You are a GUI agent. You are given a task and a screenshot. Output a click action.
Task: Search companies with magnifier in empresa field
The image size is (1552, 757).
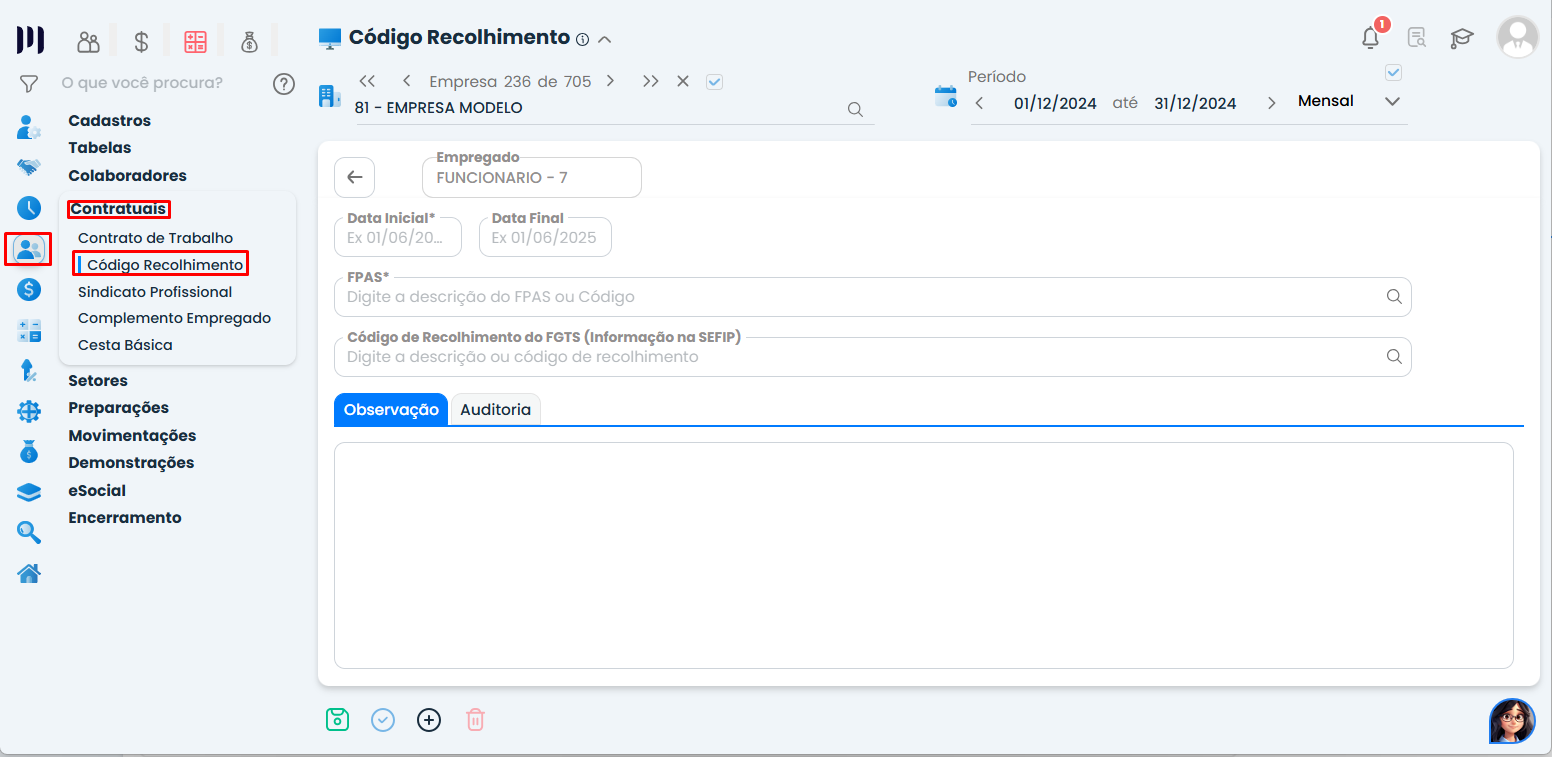855,110
